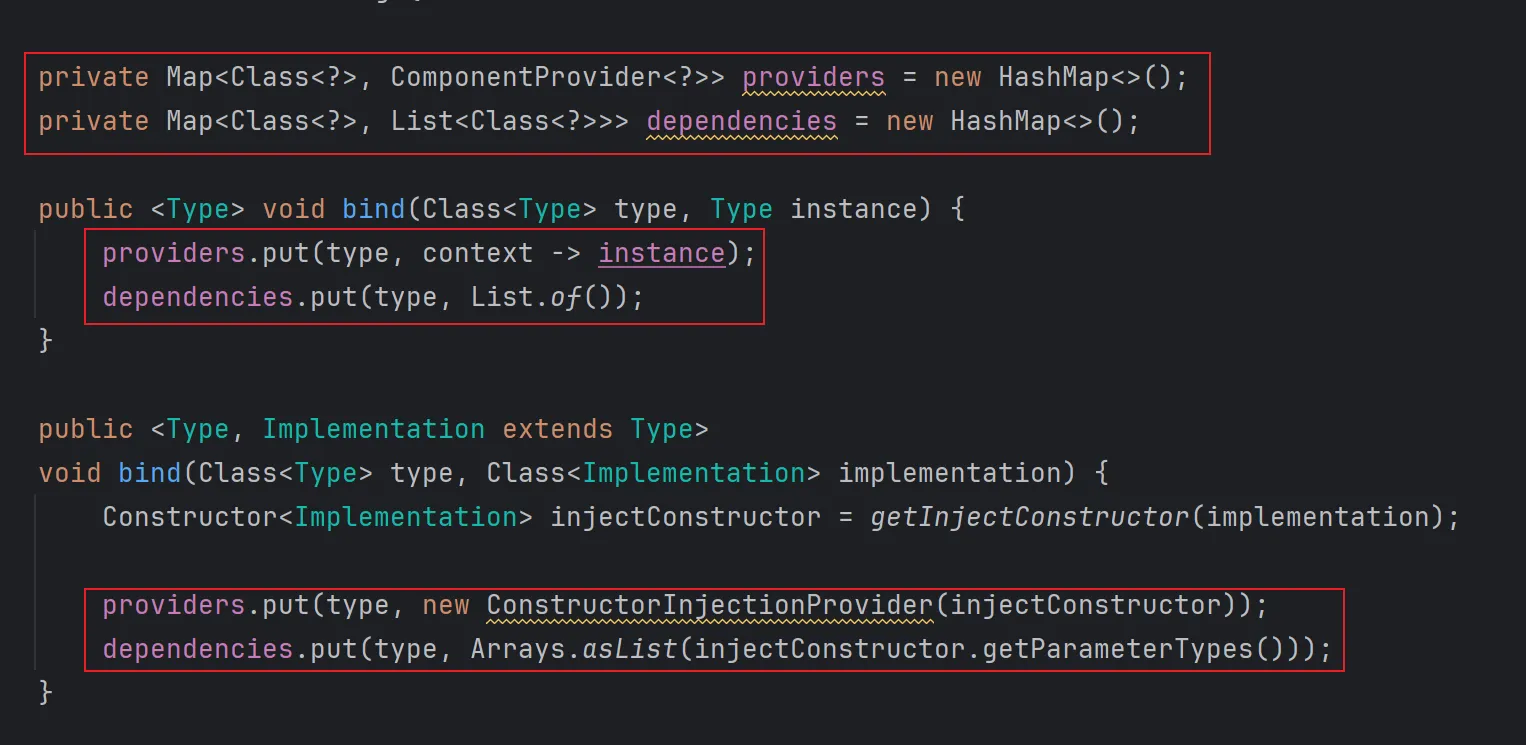Click the List.of() method call

541,297
